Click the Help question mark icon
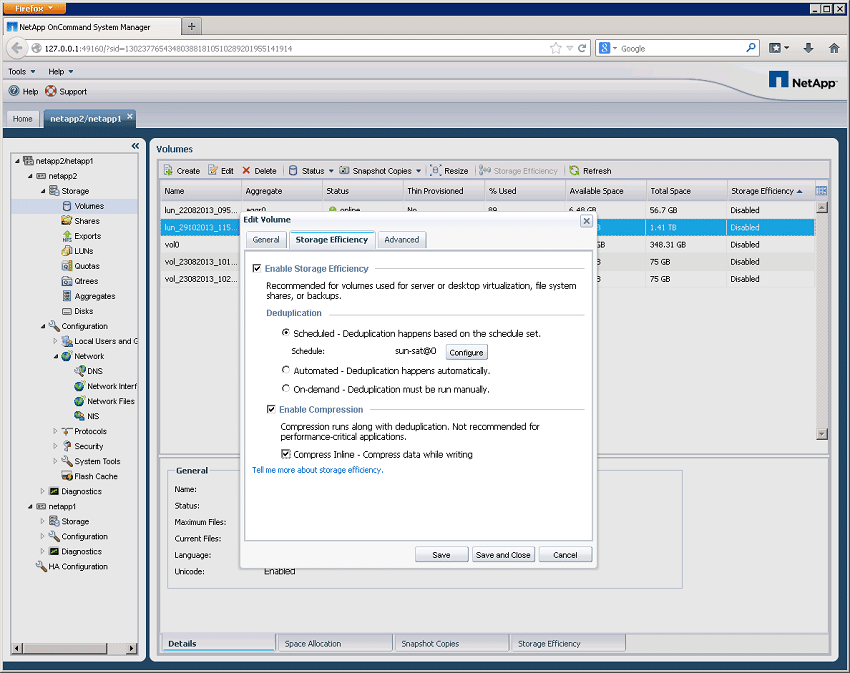Viewport: 850px width, 673px height. coord(14,91)
